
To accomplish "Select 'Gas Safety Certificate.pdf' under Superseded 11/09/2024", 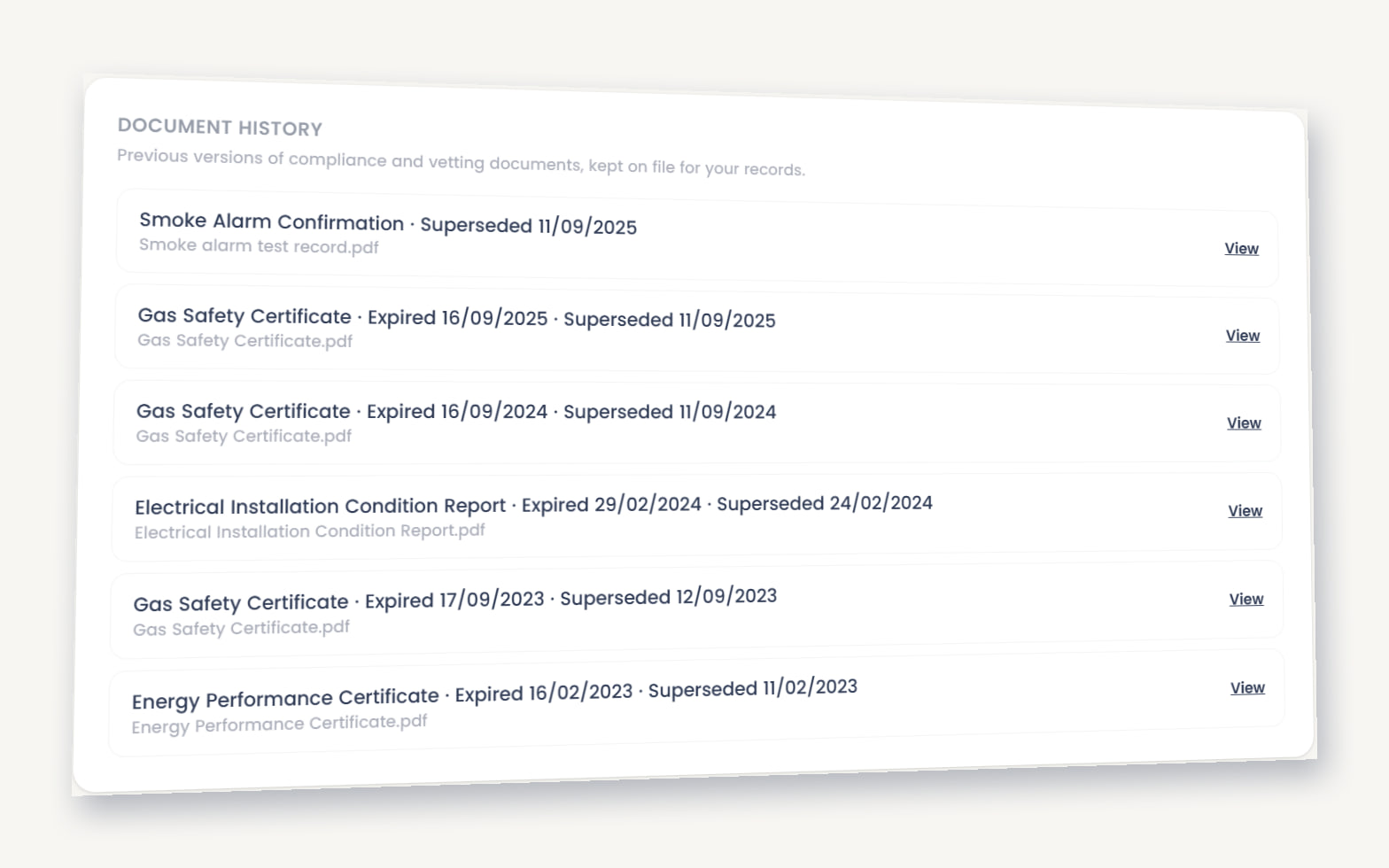I will pyautogui.click(x=244, y=436).
